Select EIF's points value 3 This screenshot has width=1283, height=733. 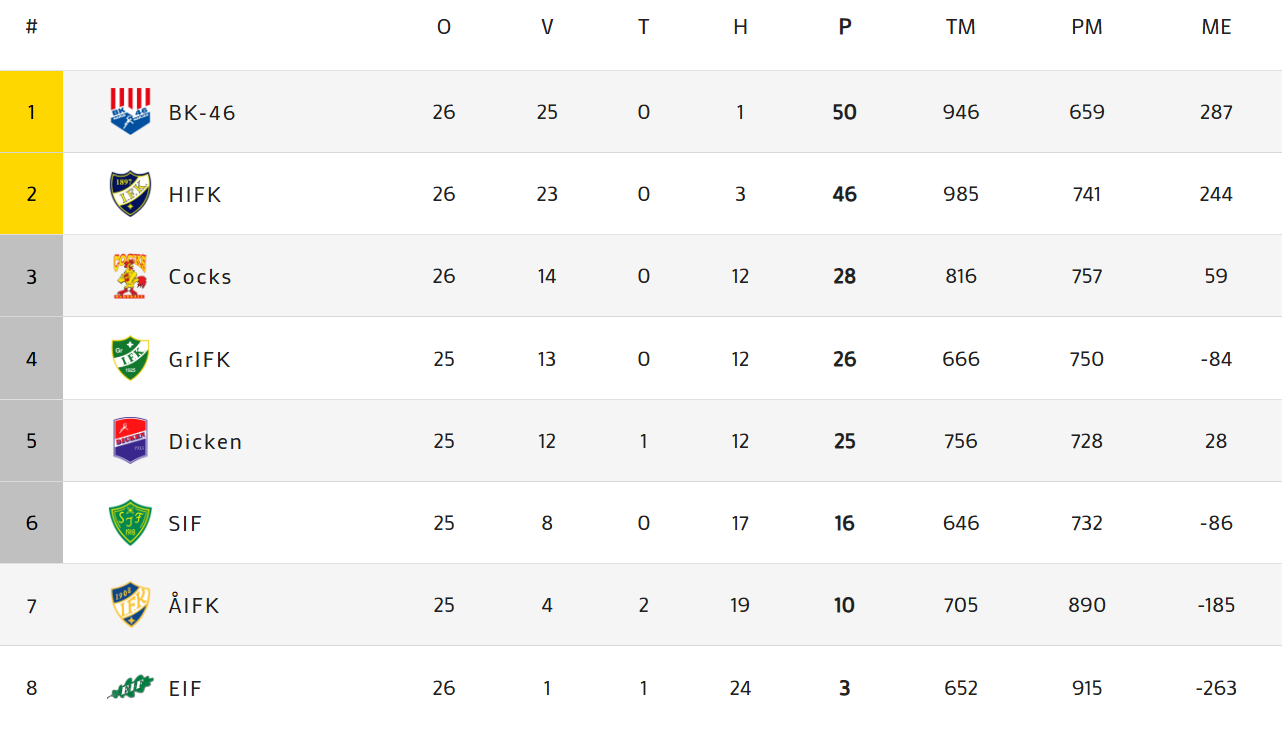coord(845,688)
